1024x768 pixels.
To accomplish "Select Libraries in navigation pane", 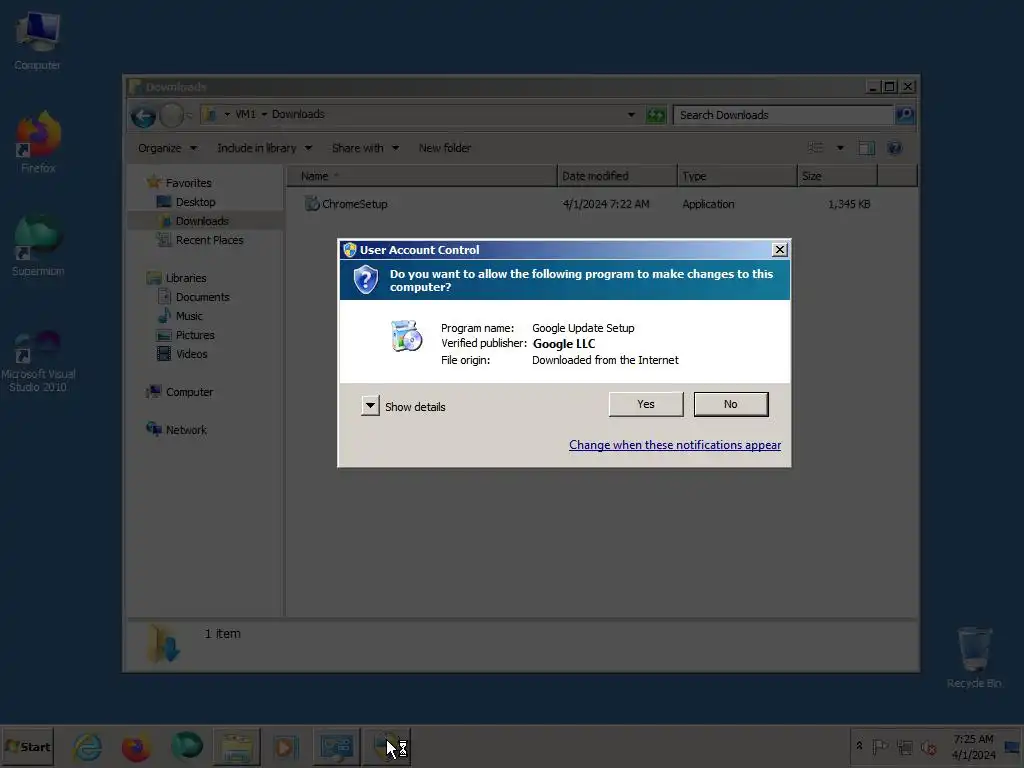I will click(x=177, y=278).
